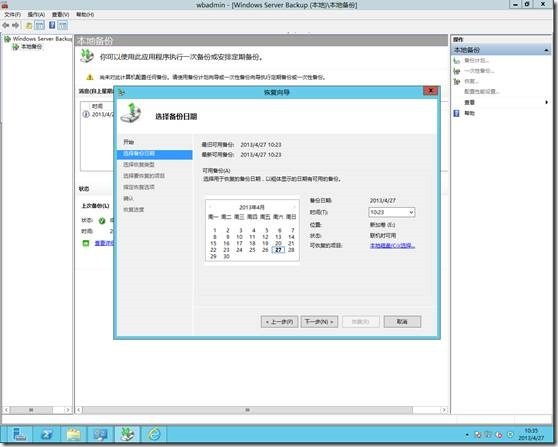The height and width of the screenshot is (447, 558).
Task: Open Server Manager from the taskbar
Action: coord(19,435)
